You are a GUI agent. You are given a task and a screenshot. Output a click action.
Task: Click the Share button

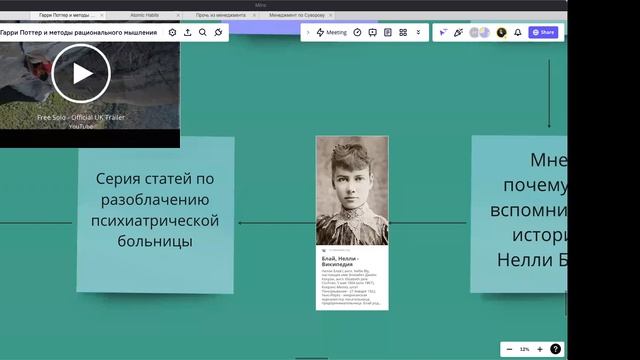(543, 32)
